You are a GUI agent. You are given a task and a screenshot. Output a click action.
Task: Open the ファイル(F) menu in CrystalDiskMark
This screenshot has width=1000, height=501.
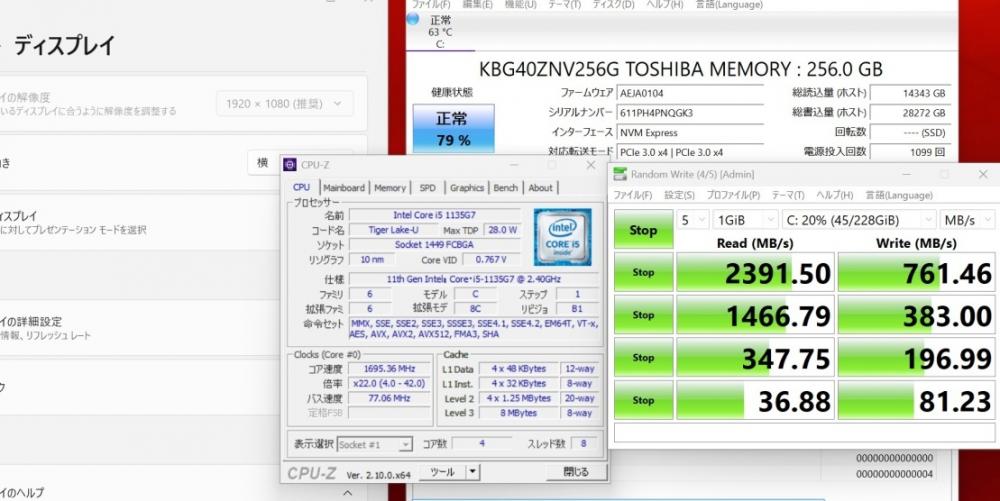tap(633, 195)
